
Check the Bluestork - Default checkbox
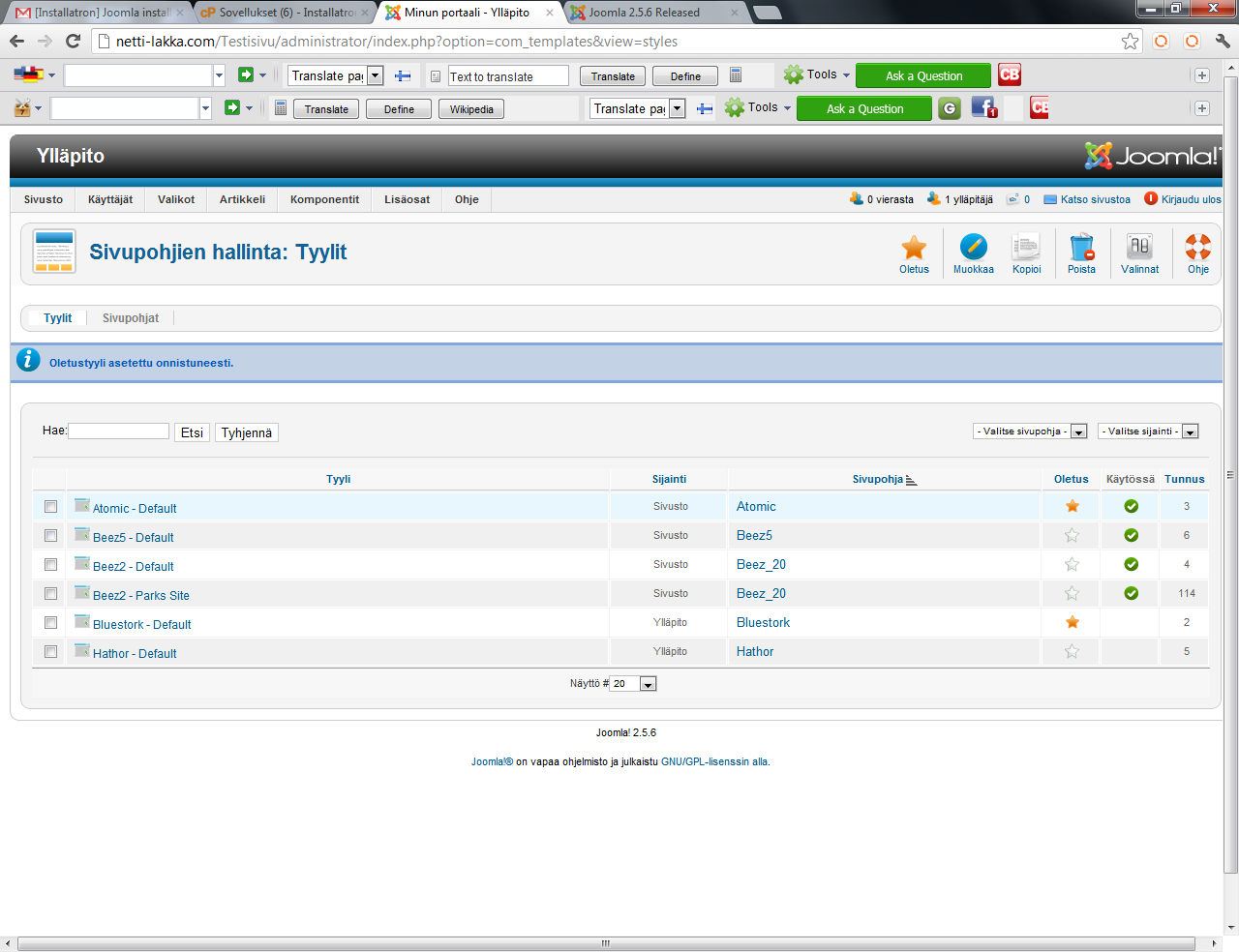coord(51,622)
